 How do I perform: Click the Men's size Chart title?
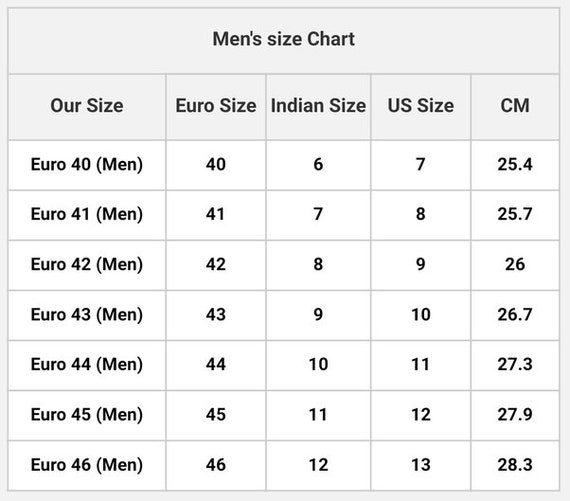pyautogui.click(x=284, y=39)
